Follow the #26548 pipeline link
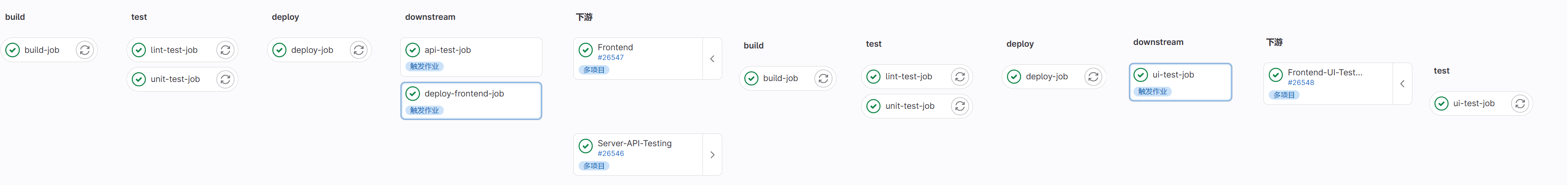 (1301, 83)
